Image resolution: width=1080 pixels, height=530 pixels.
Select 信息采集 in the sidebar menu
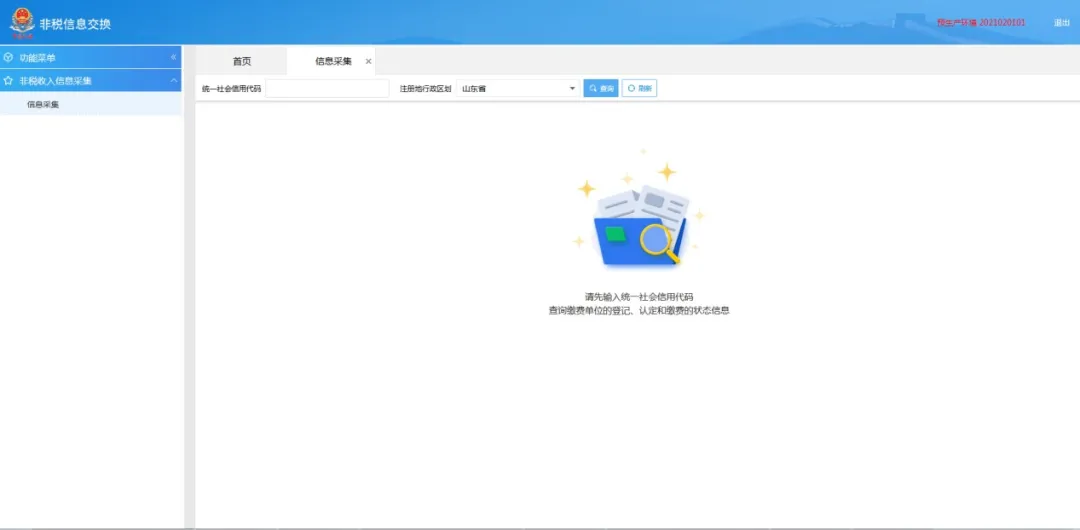43,104
